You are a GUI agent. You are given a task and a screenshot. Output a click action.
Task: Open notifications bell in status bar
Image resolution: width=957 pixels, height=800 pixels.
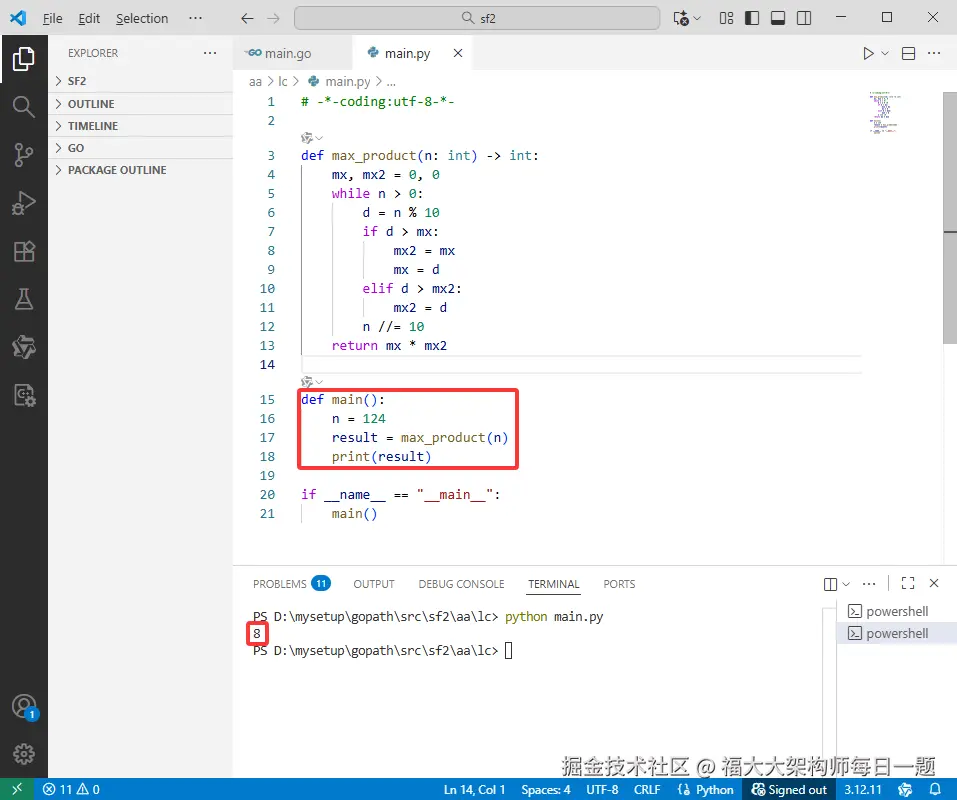[x=934, y=789]
